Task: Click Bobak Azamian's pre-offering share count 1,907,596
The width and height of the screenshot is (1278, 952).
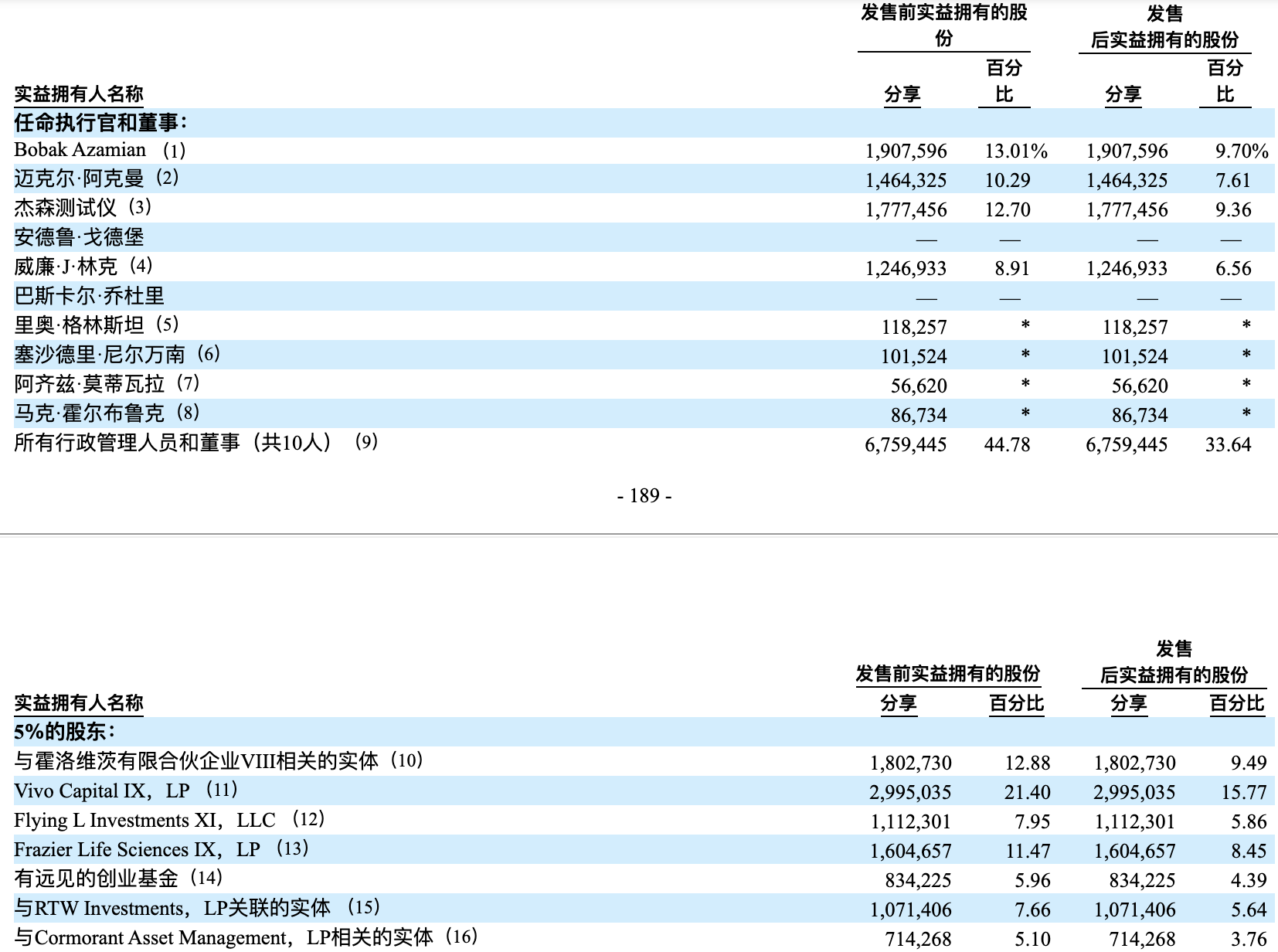Action: 906,151
